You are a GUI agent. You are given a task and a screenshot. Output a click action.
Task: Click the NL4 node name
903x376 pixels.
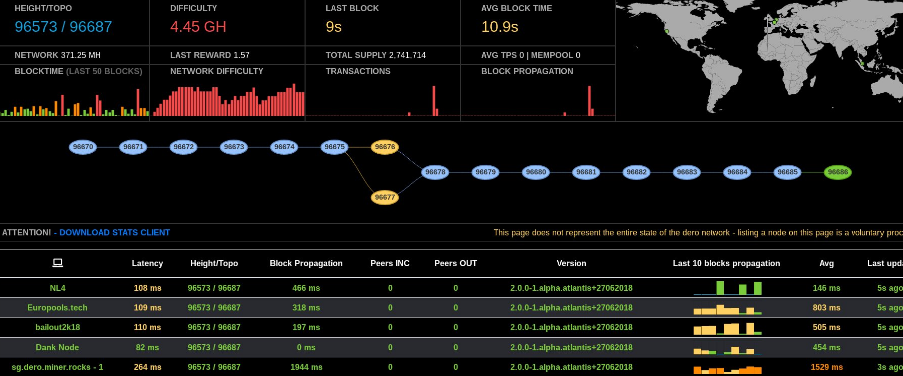point(57,288)
